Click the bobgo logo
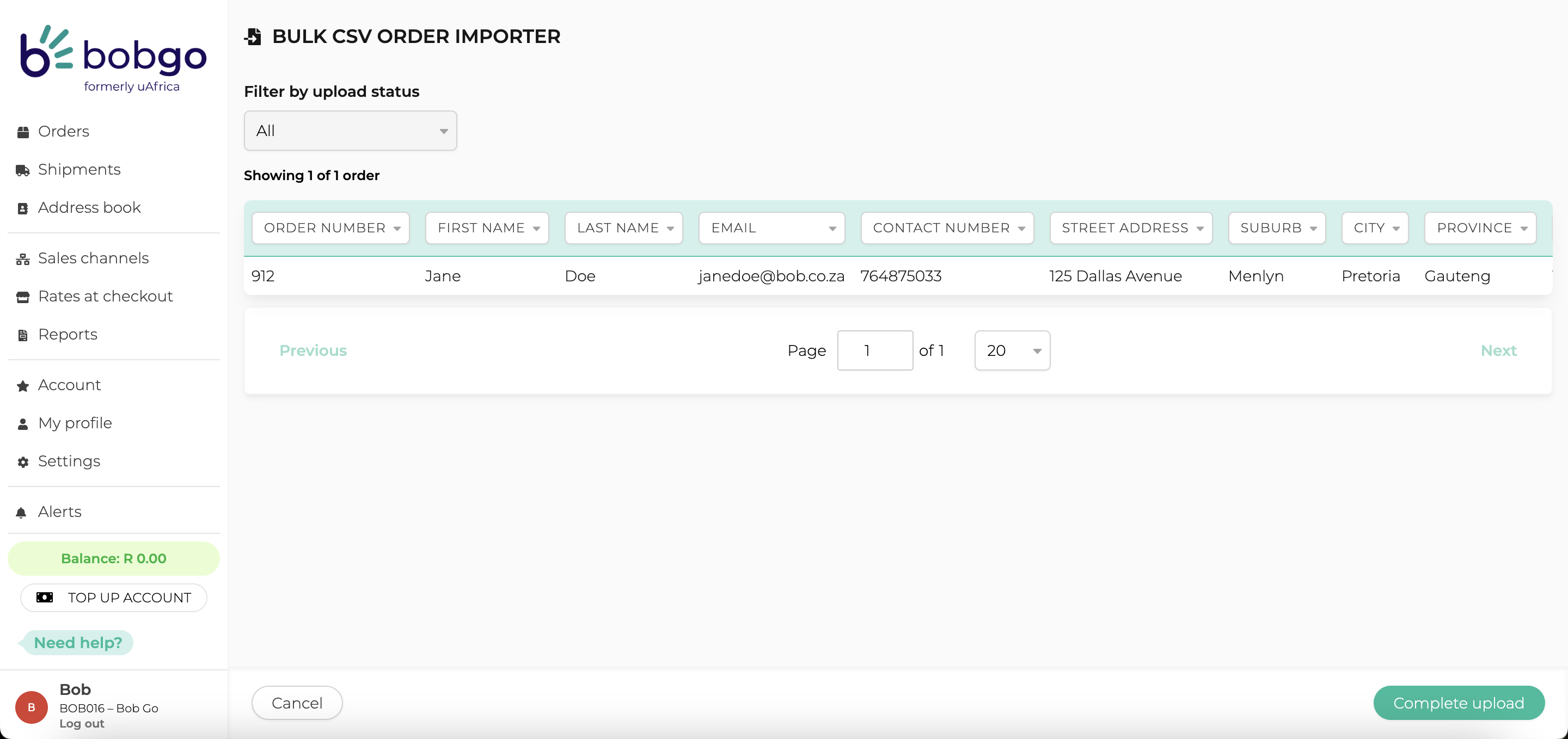1568x739 pixels. (x=114, y=58)
